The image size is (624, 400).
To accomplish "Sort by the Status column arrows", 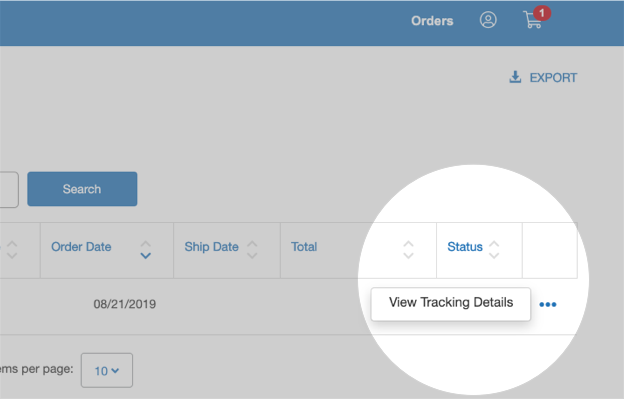I will [494, 249].
